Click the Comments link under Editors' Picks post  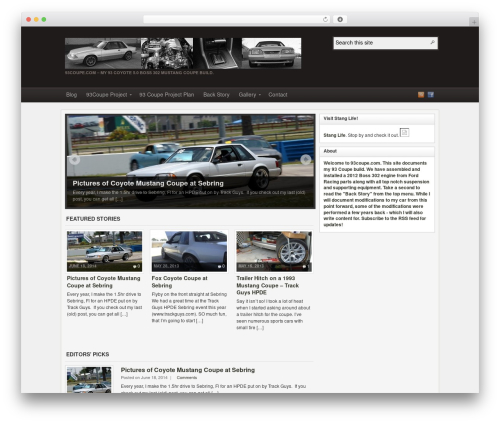pos(187,378)
